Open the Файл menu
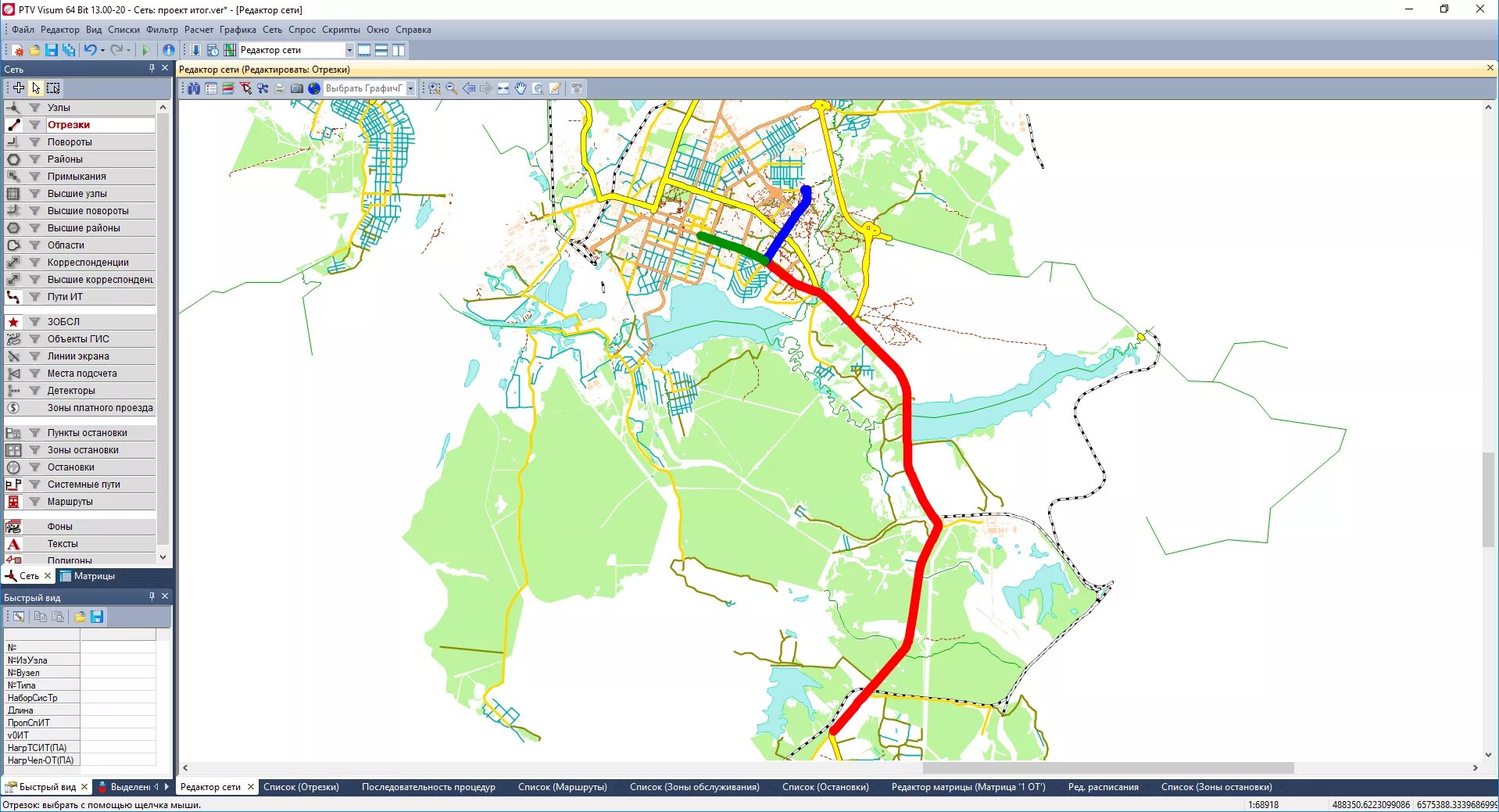This screenshot has width=1499, height=812. 23,30
